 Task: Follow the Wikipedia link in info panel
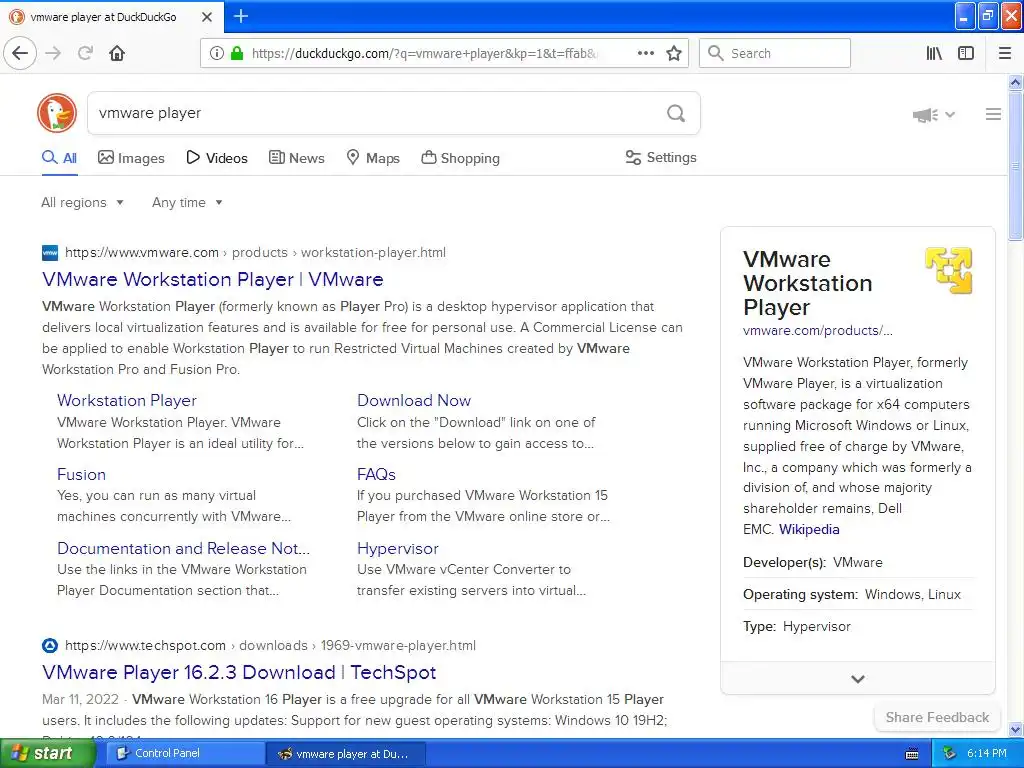809,530
